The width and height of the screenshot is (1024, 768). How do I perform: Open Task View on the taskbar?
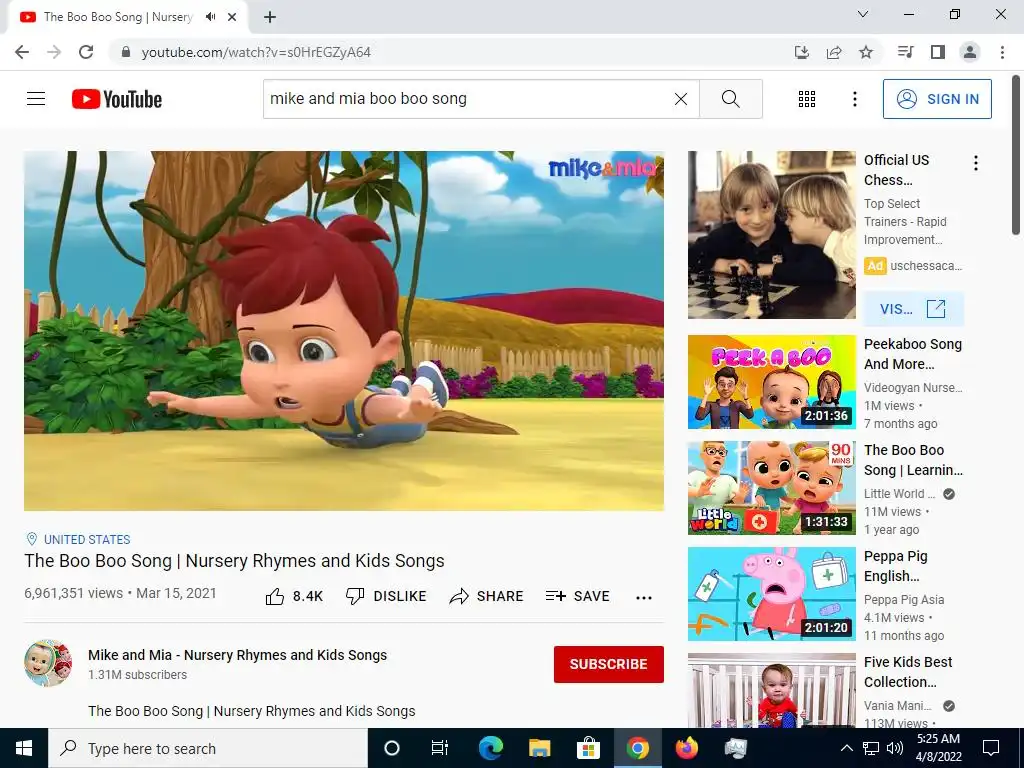pyautogui.click(x=440, y=748)
